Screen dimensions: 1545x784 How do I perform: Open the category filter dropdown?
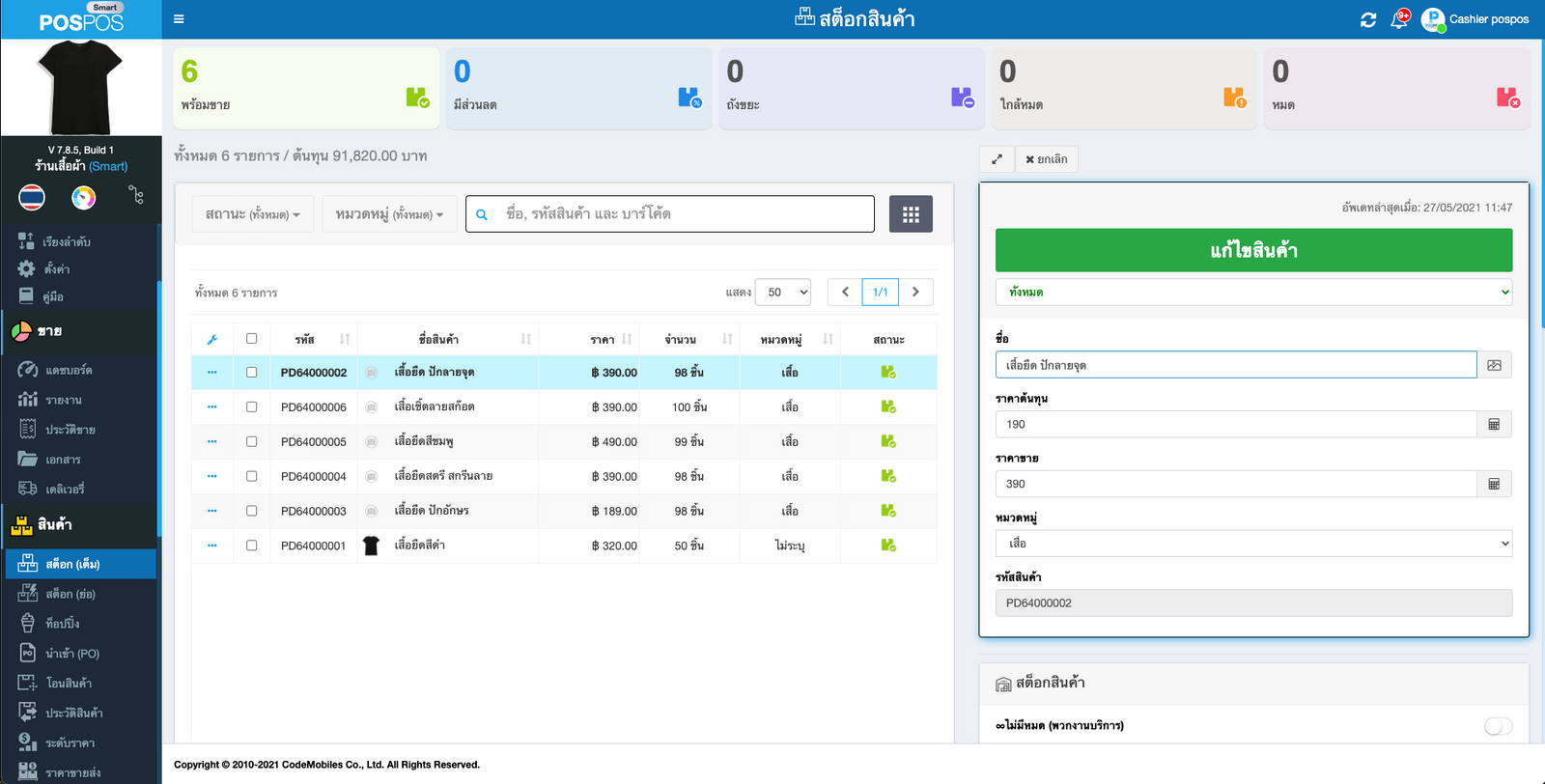pos(389,214)
